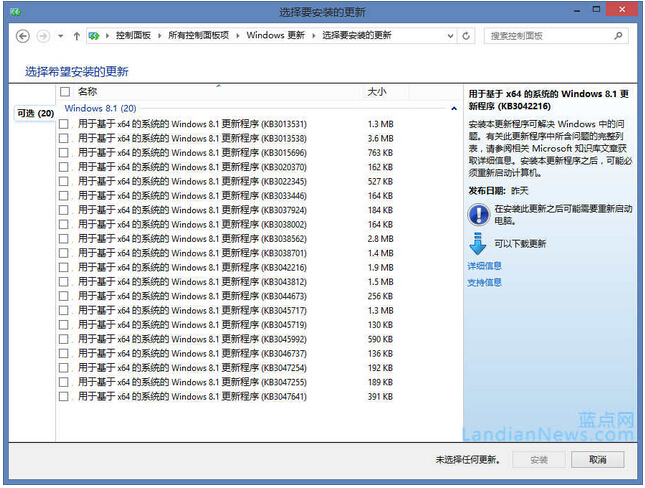Check the KB3015696 update checkbox

point(64,153)
